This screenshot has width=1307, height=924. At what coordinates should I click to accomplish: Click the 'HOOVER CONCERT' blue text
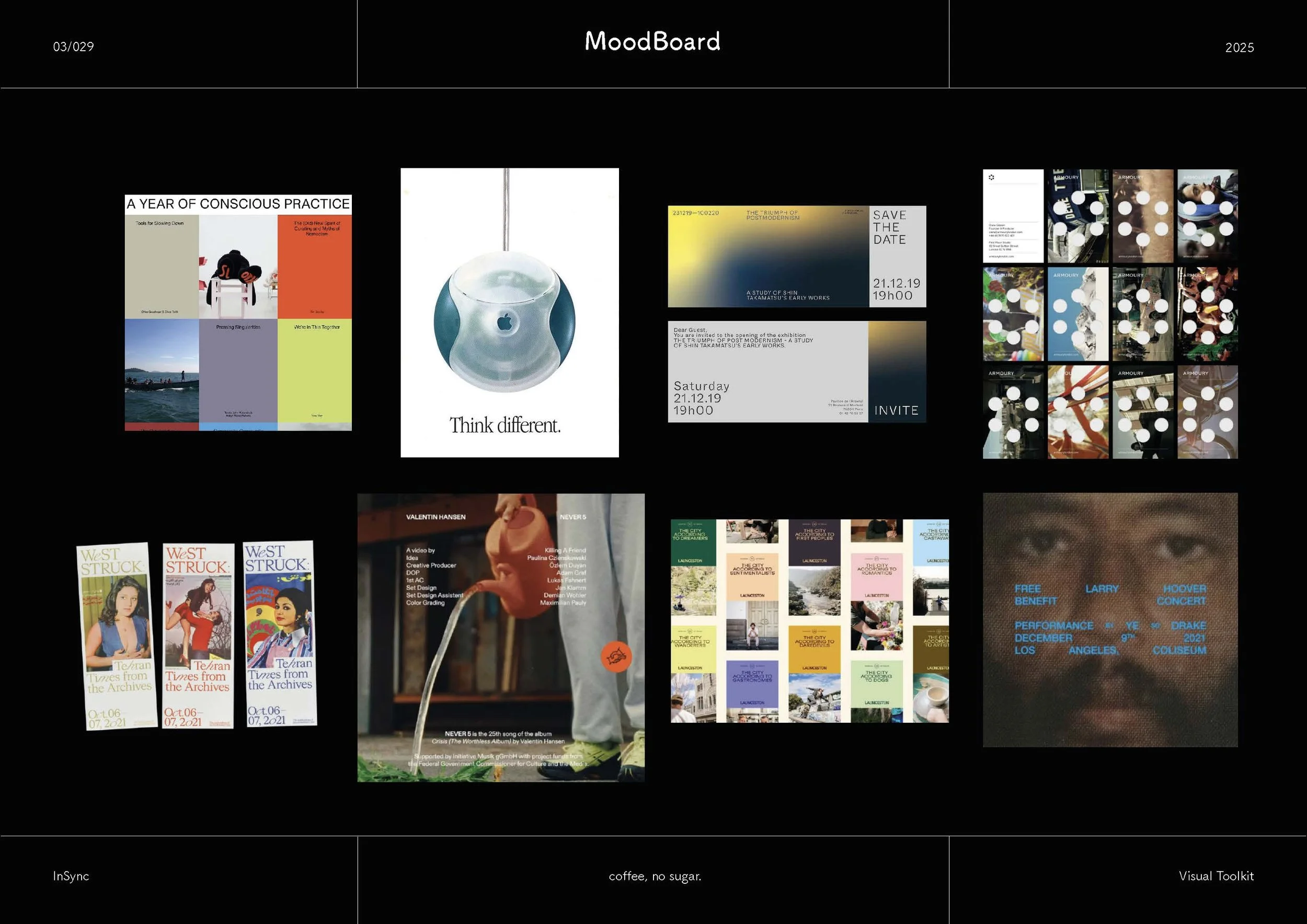point(1181,595)
